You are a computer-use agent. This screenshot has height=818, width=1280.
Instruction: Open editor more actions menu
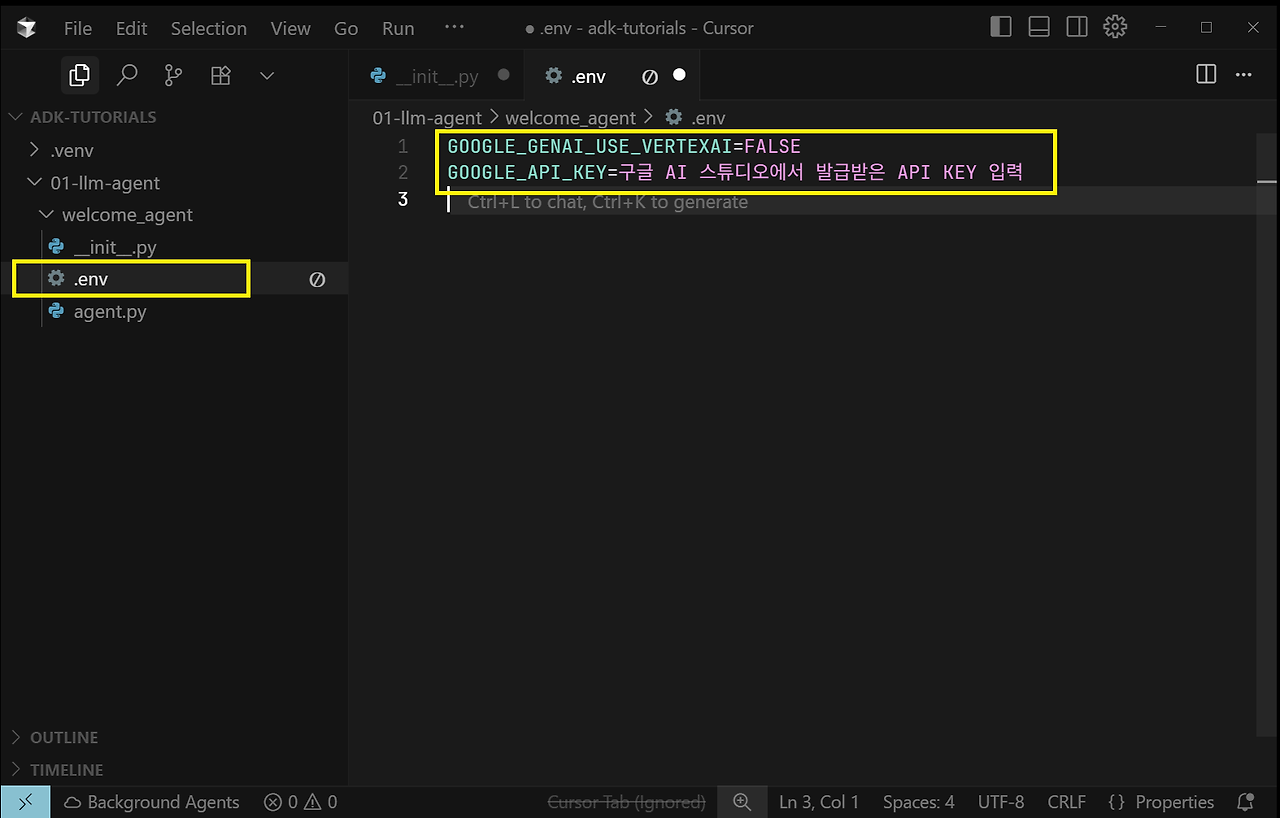[x=1244, y=75]
